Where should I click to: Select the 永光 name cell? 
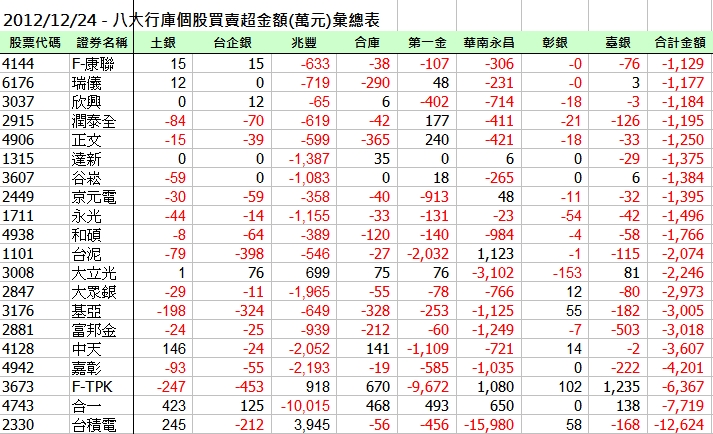click(x=86, y=216)
